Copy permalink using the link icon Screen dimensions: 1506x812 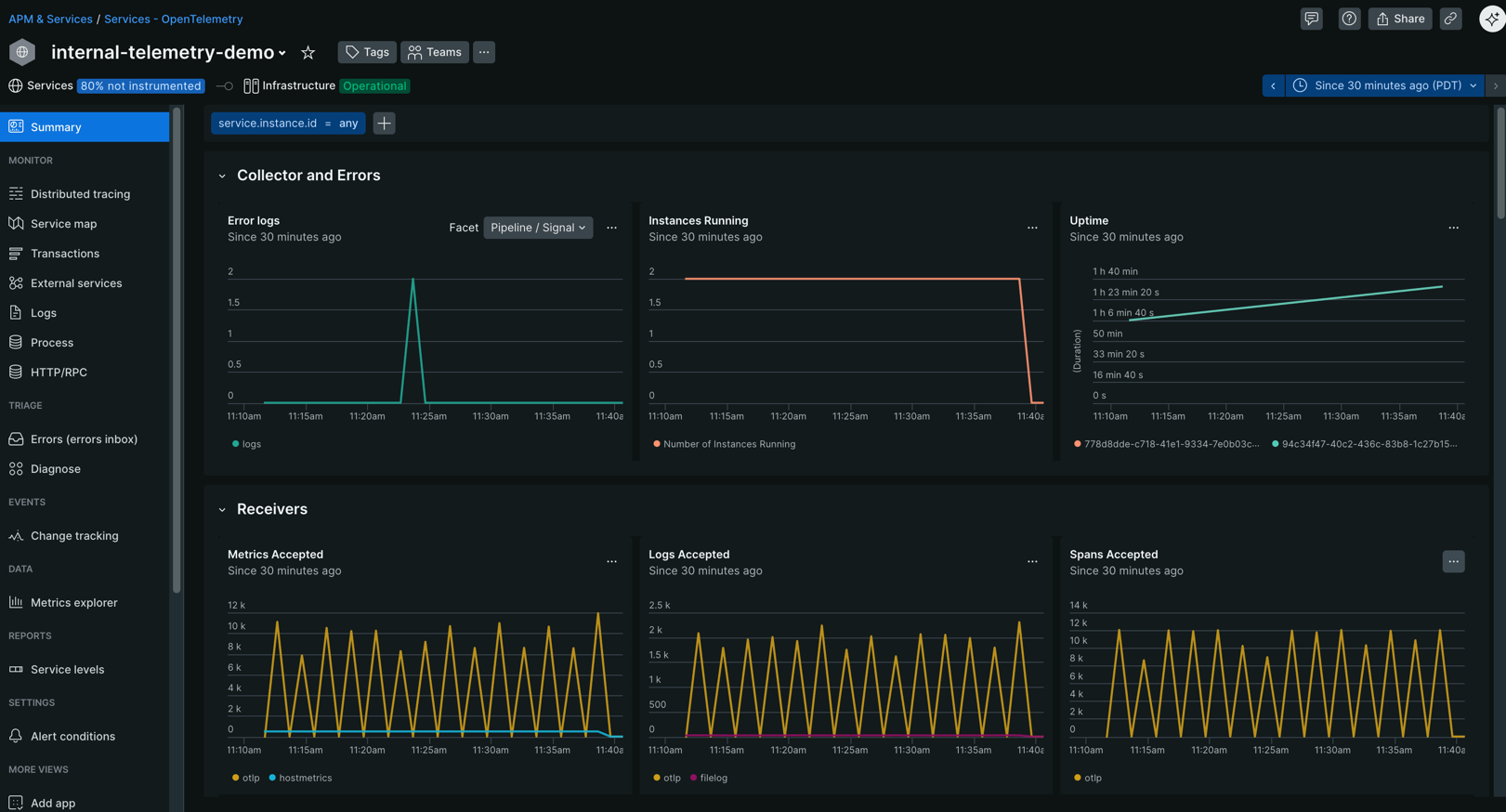(1450, 19)
